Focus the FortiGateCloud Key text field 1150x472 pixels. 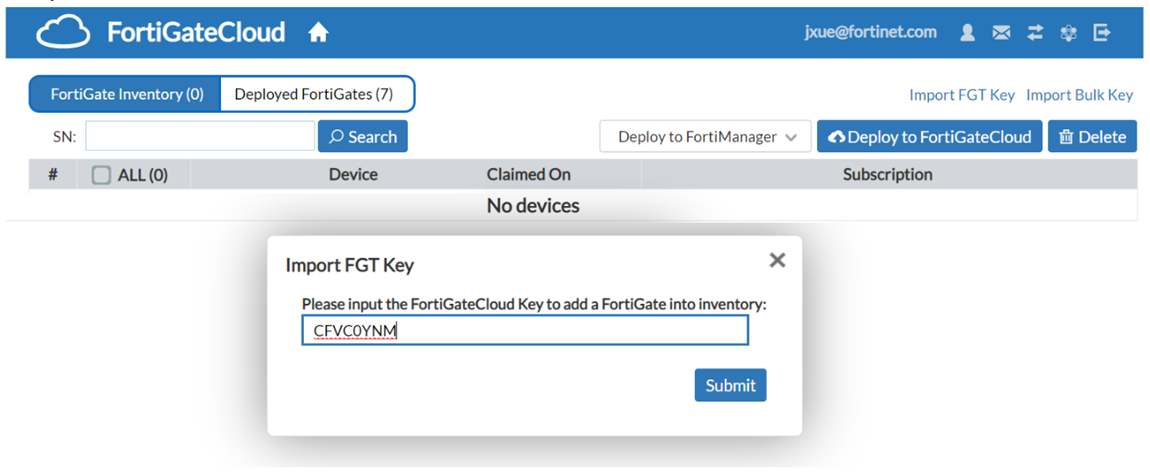[525, 331]
